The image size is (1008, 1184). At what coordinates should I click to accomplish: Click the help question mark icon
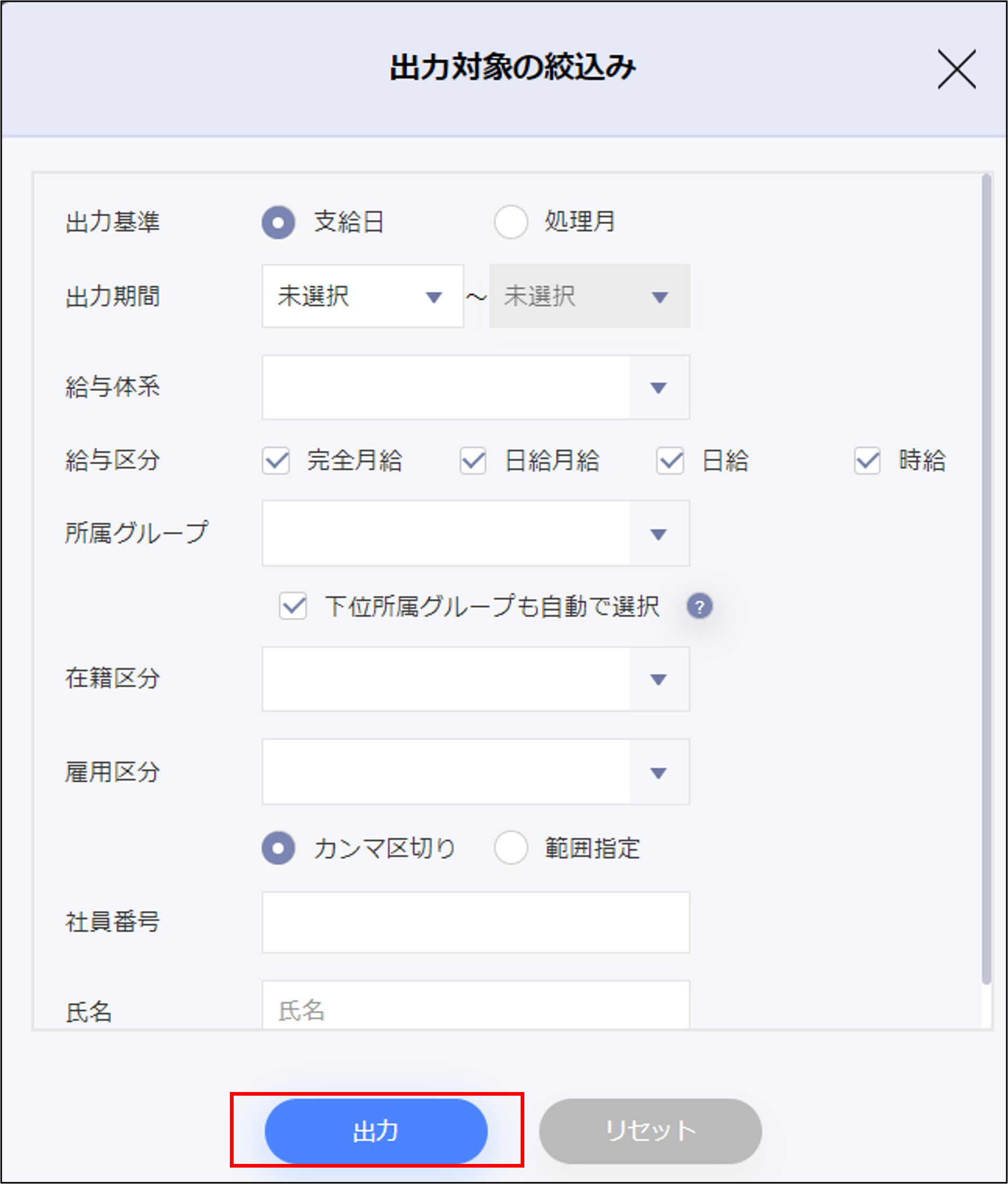pyautogui.click(x=699, y=607)
